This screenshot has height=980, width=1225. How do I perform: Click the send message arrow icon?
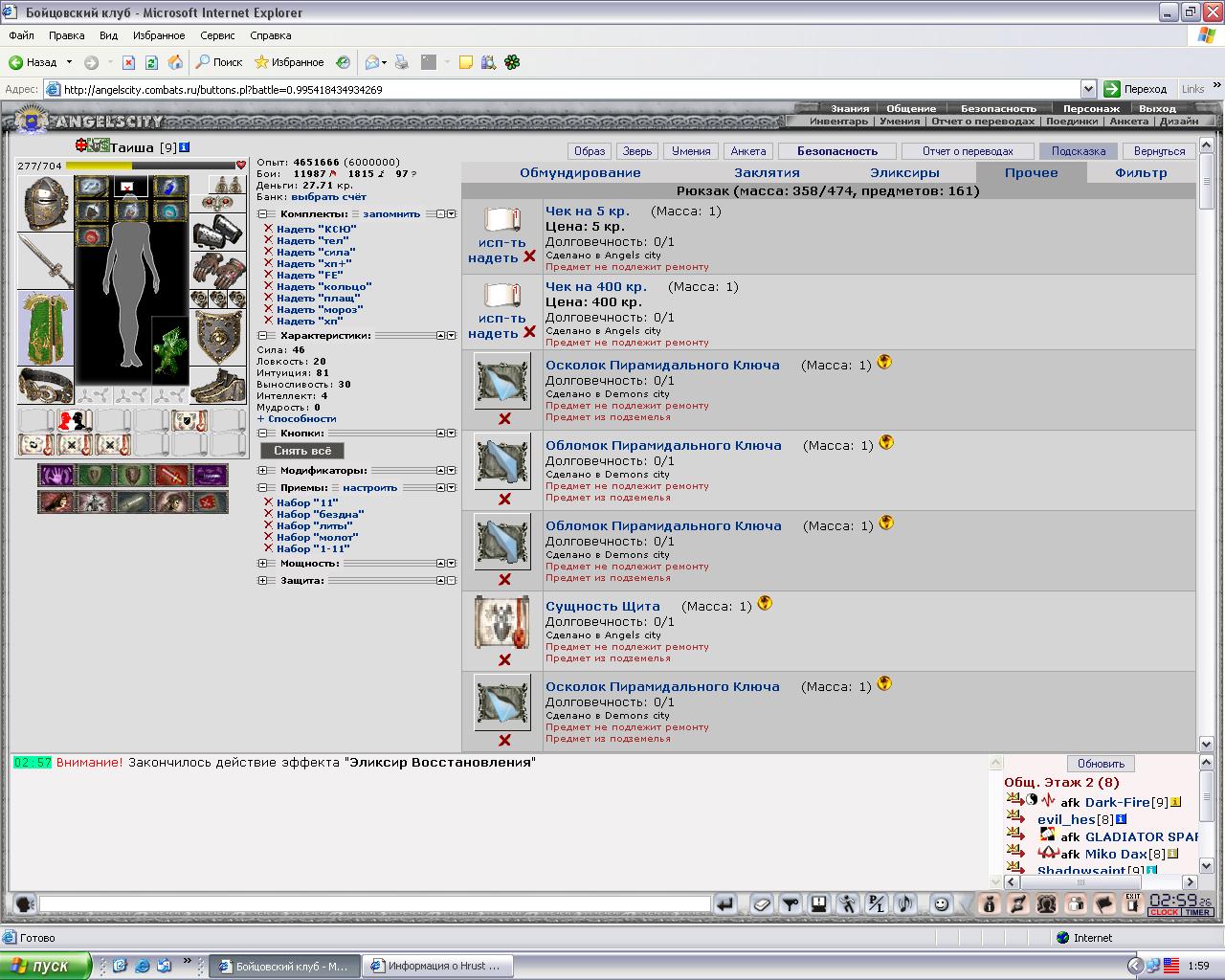(x=724, y=903)
